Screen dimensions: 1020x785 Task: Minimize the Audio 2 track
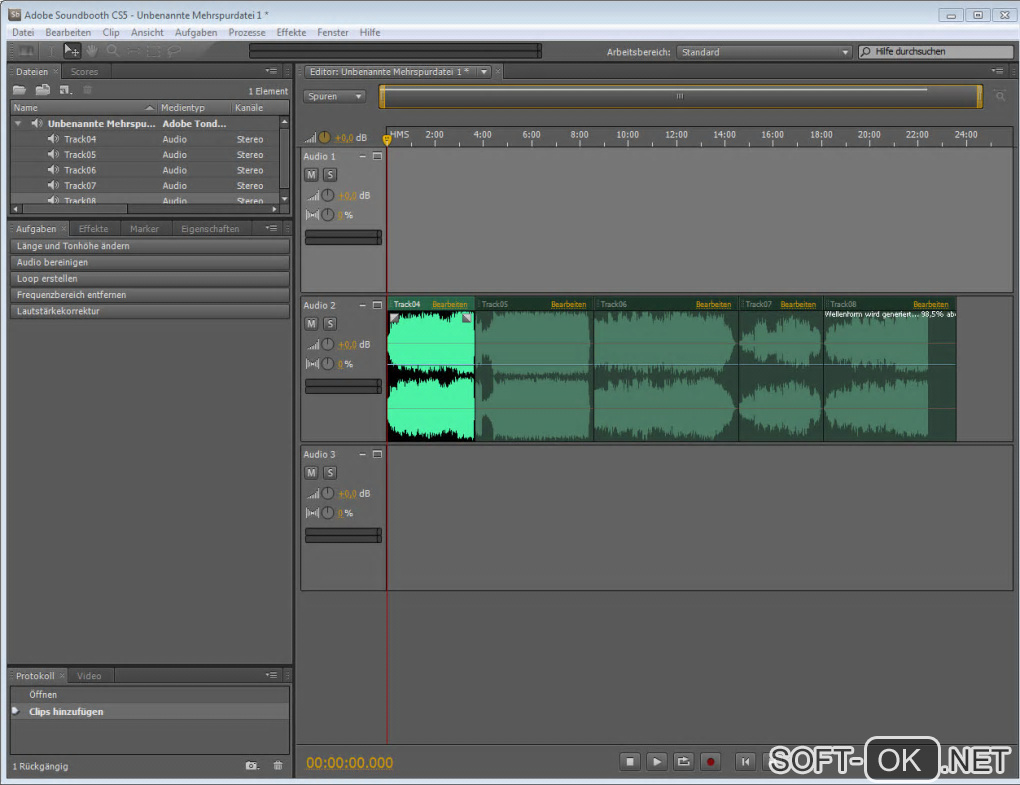(362, 305)
